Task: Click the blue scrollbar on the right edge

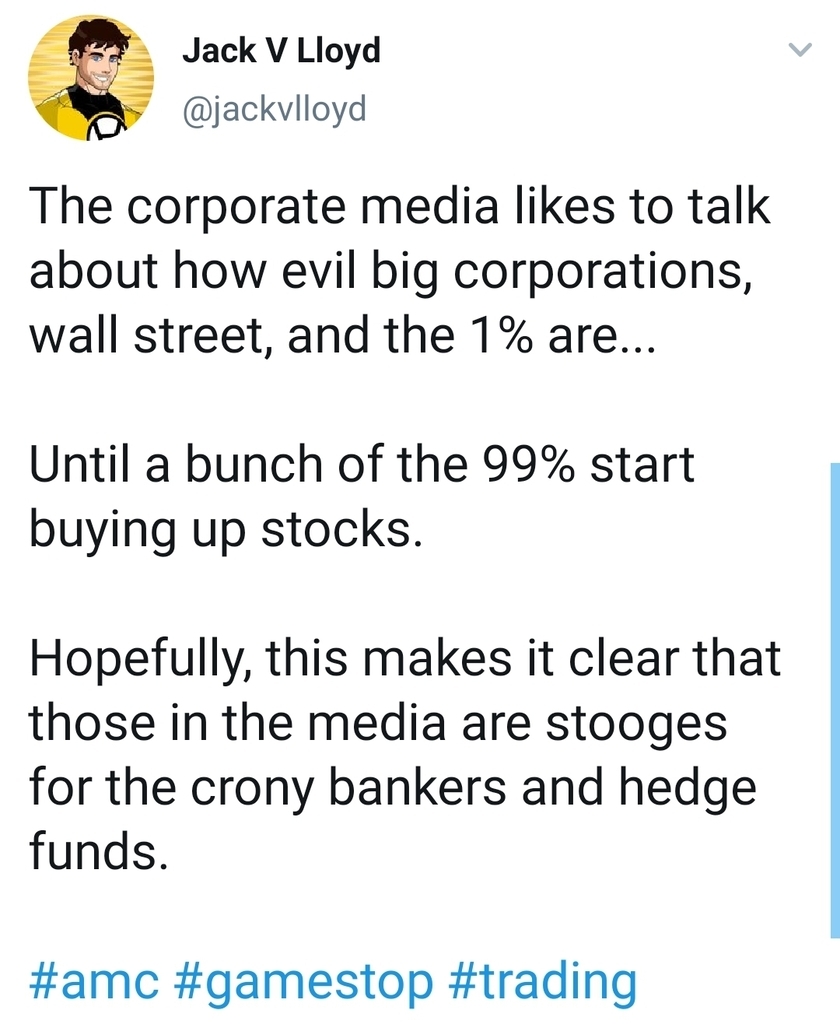Action: tap(835, 700)
